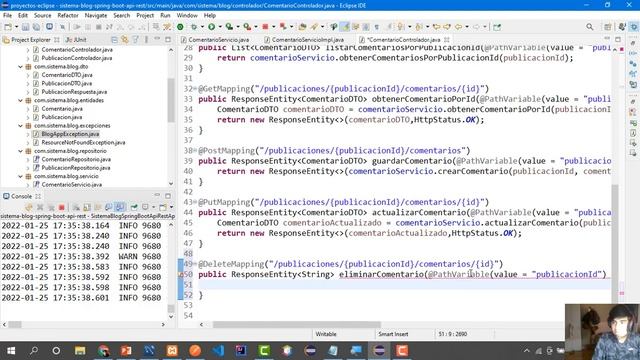Click the Back navigation arrow icon
The width and height of the screenshot is (640, 360).
coord(458,27)
